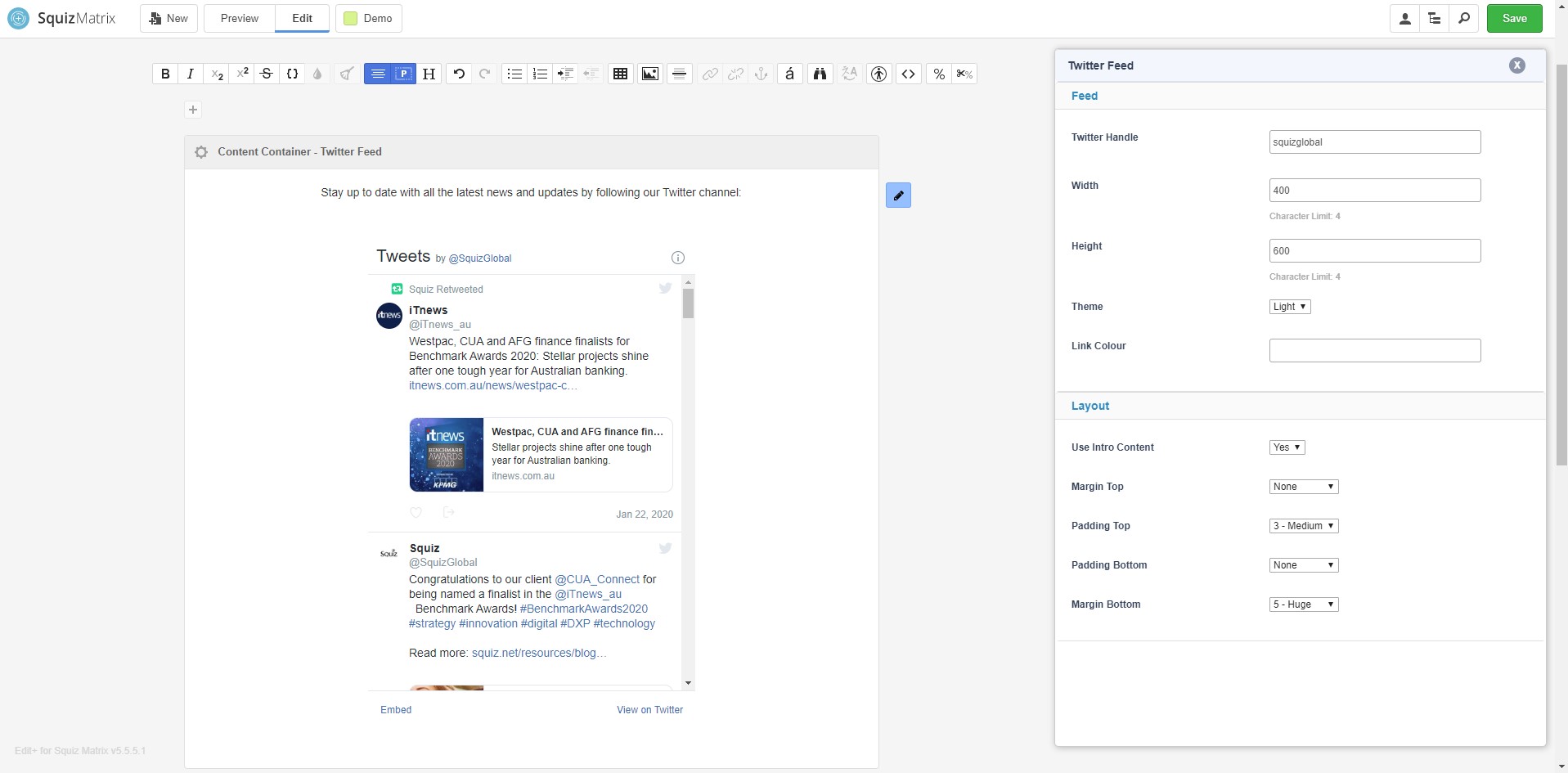Insert a numbered list
Screen dimensions: 1568x773
(x=540, y=74)
